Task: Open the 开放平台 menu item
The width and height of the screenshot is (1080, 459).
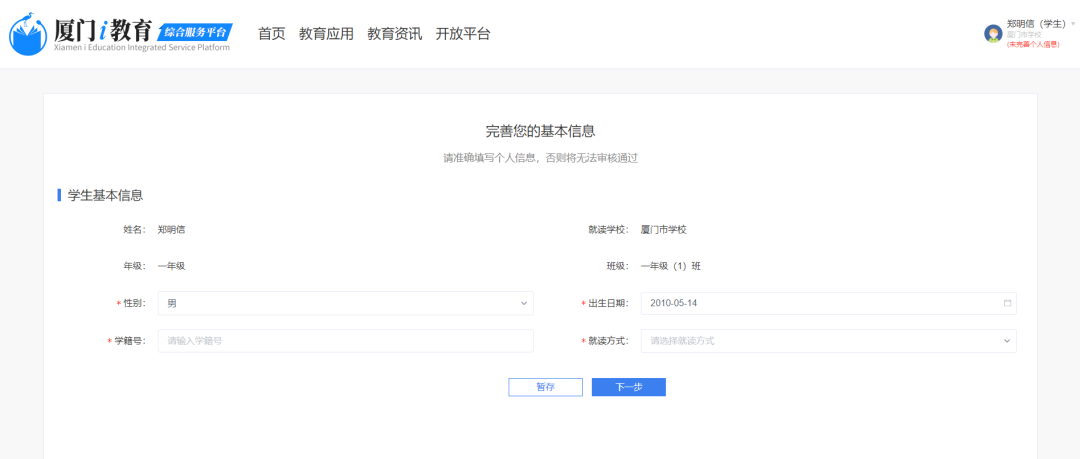Action: pos(463,34)
